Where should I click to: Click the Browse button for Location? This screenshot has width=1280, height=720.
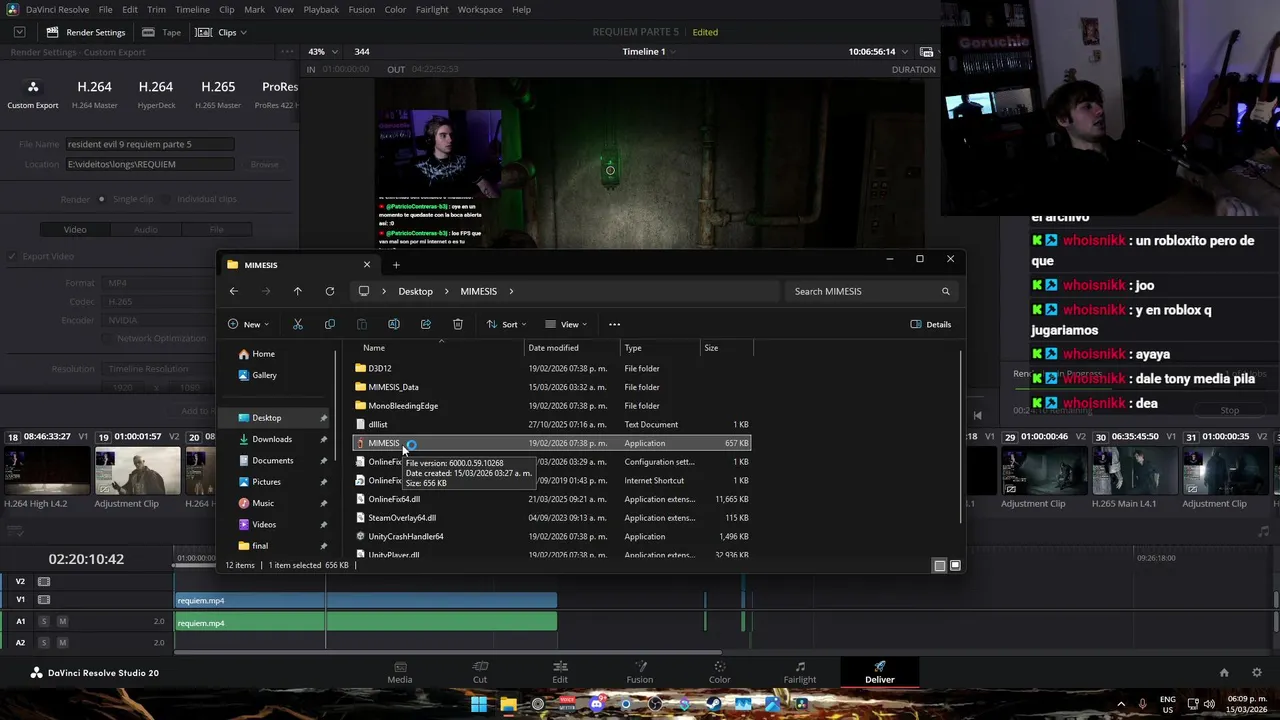265,164
